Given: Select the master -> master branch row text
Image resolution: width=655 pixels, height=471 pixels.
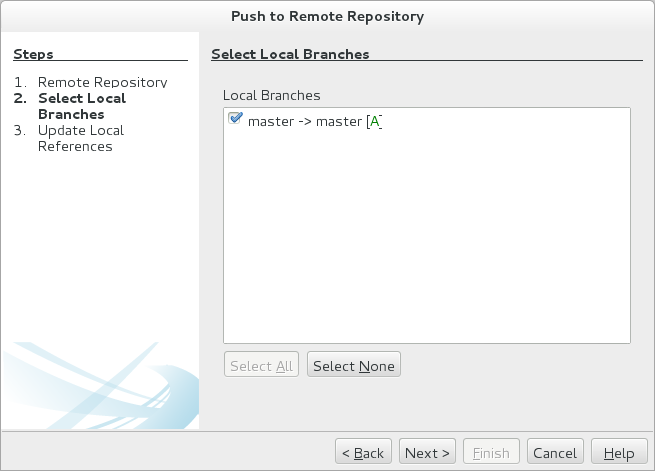Looking at the screenshot, I should click(304, 121).
